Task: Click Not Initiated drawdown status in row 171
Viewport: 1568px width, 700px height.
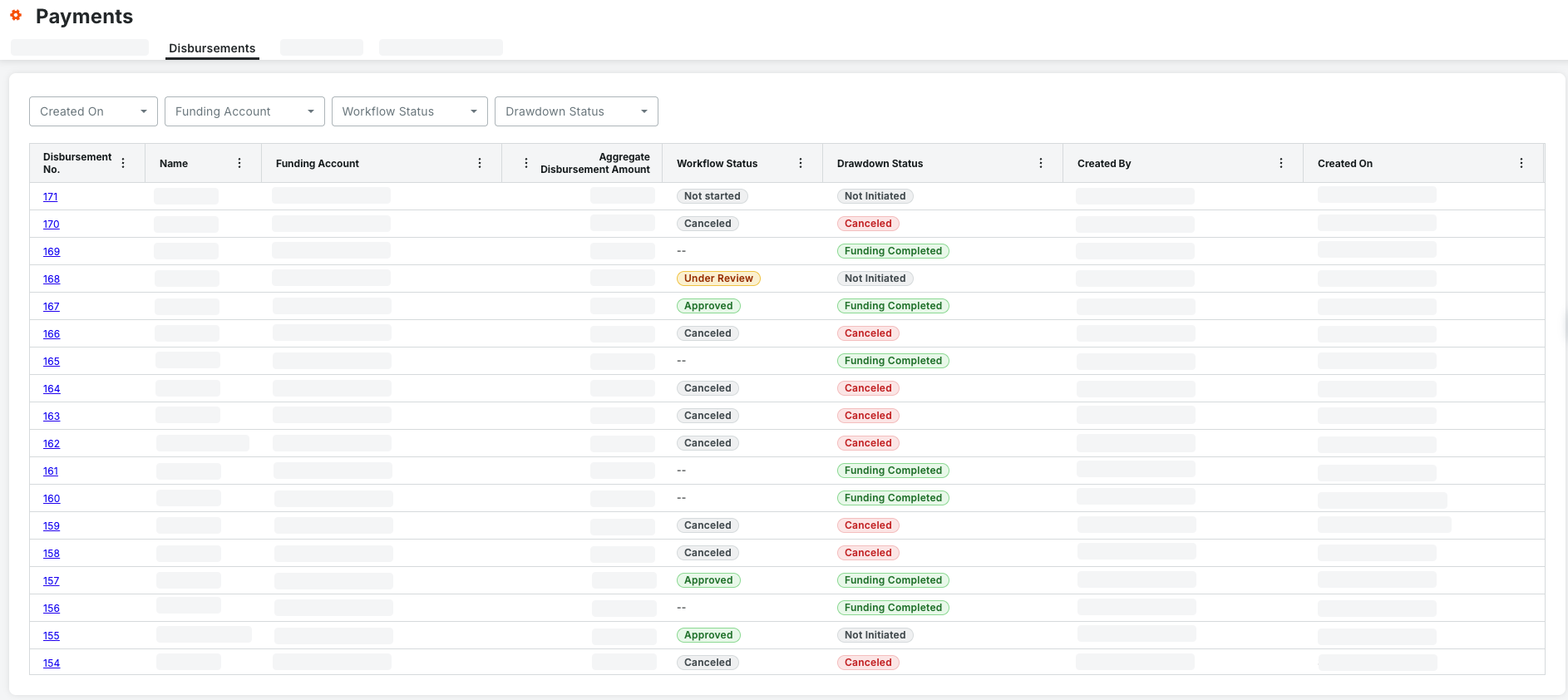Action: pos(875,196)
